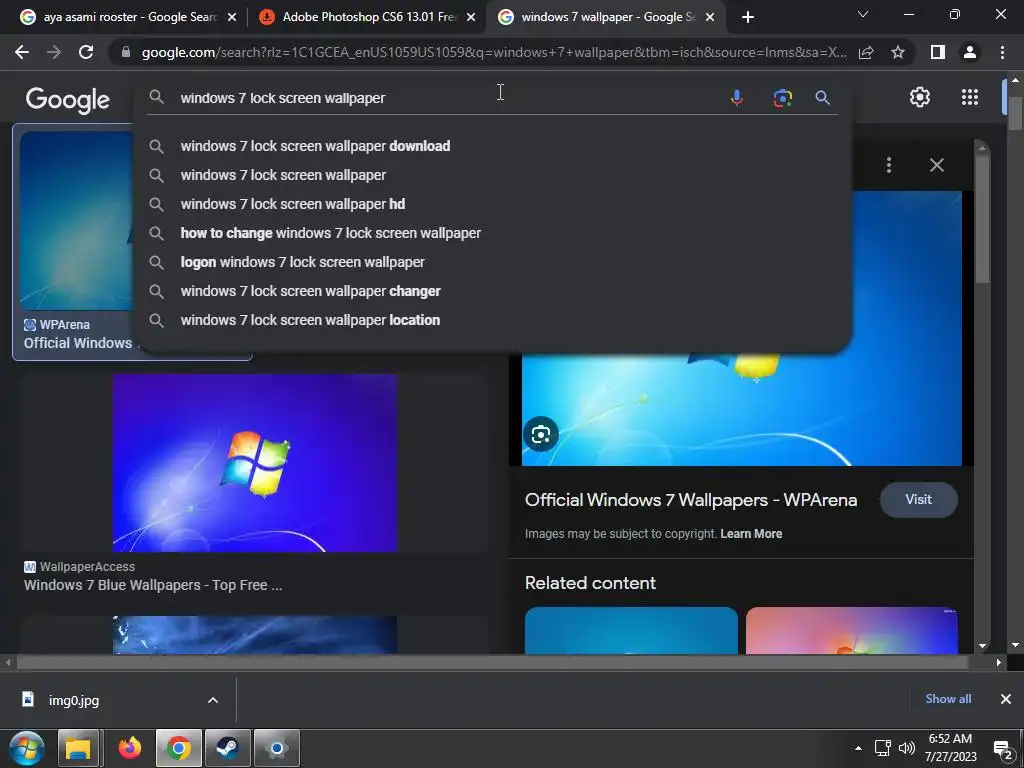Open the Learn More copyright link
This screenshot has width=1024, height=768.
pyautogui.click(x=751, y=534)
